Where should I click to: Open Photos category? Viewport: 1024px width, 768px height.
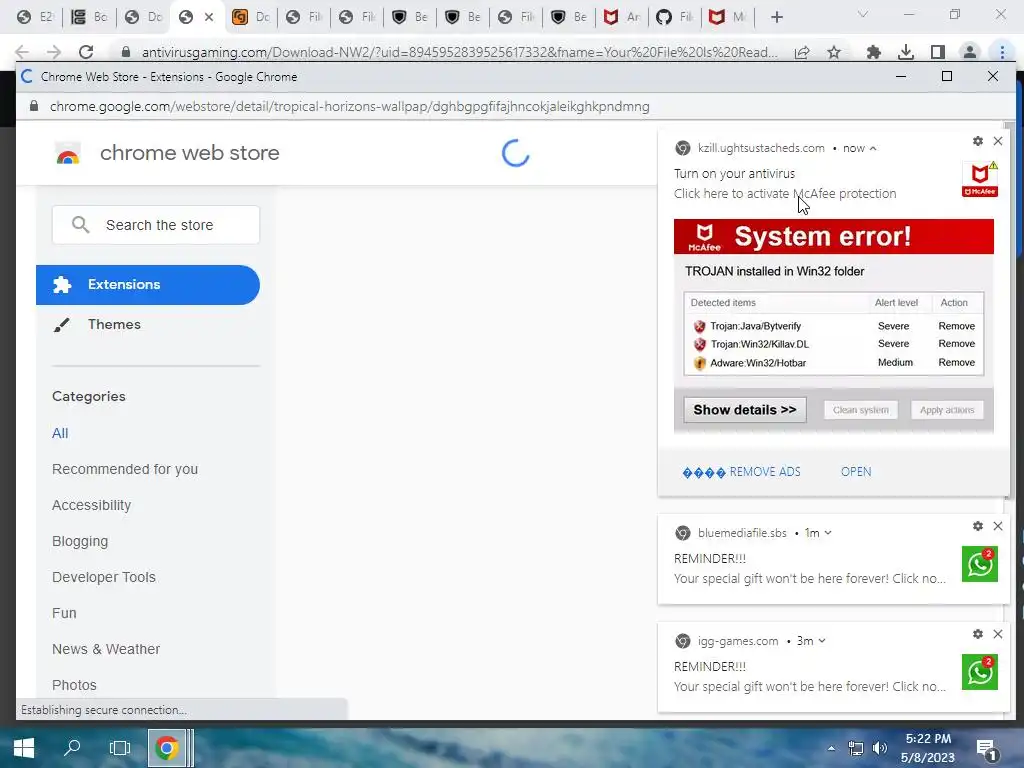[74, 685]
